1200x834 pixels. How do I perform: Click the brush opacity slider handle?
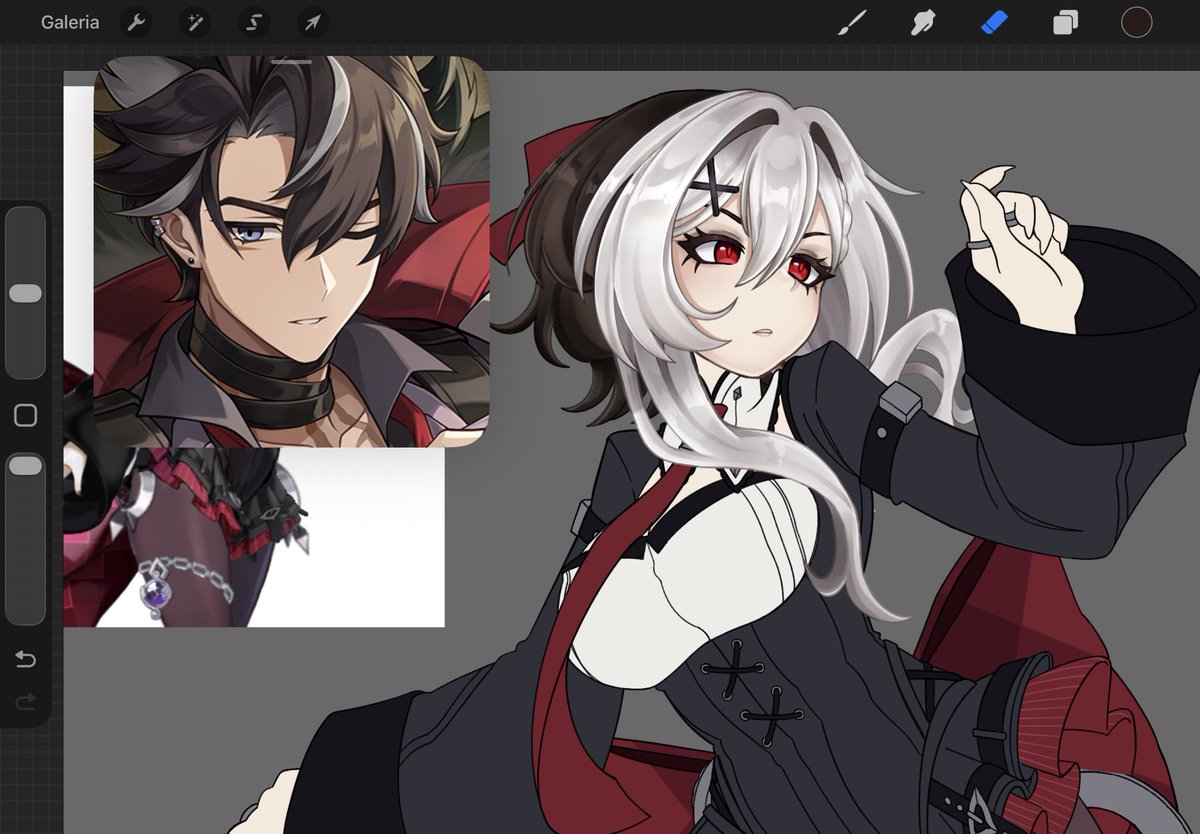point(25,466)
